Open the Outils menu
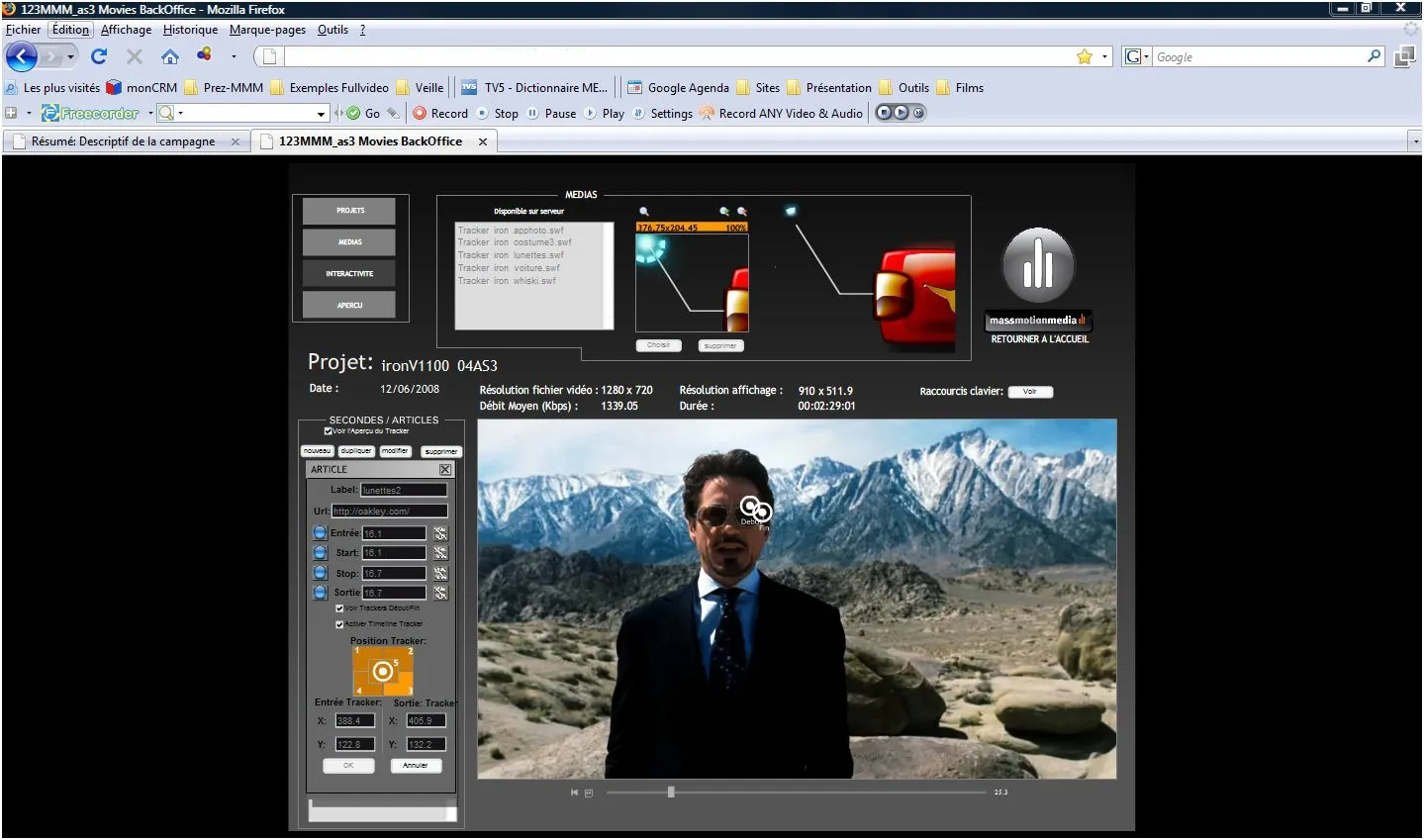Image resolution: width=1424 pixels, height=840 pixels. pyautogui.click(x=332, y=30)
